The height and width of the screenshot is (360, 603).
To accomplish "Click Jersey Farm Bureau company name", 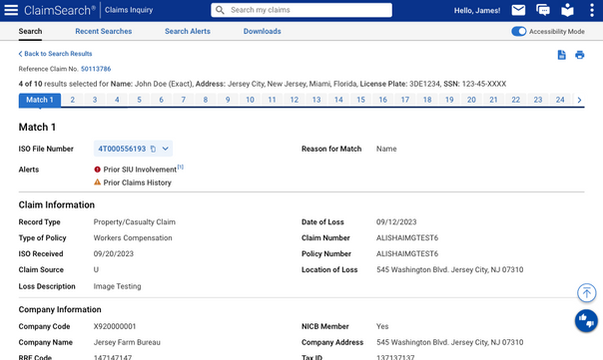I will (x=127, y=342).
